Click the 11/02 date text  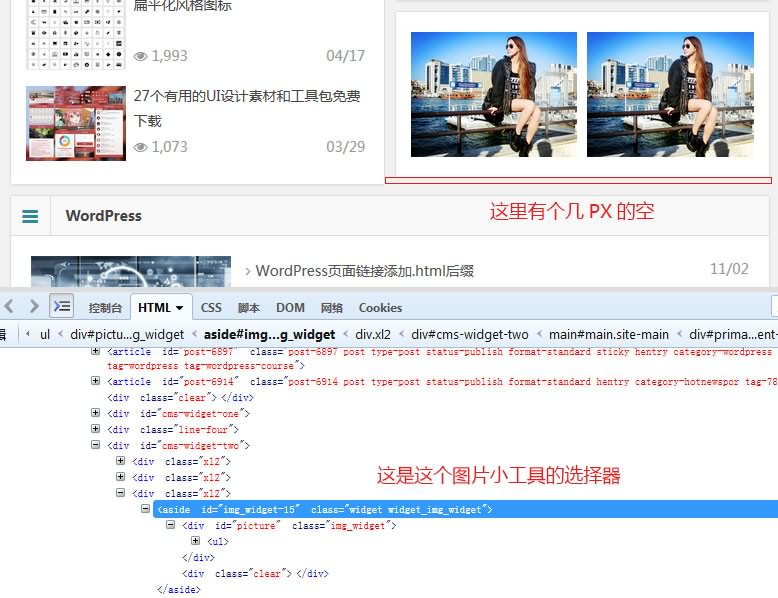729,269
